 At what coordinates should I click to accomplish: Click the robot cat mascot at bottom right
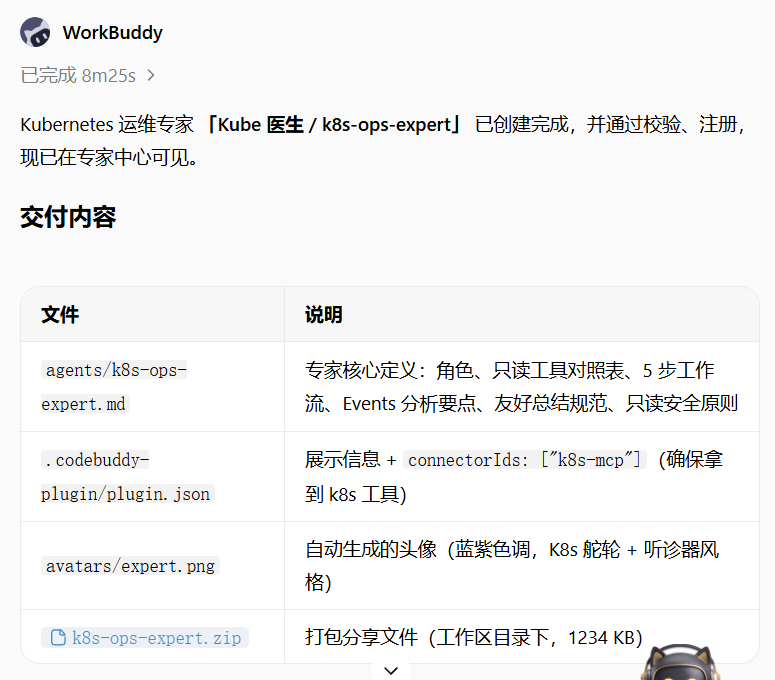pos(680,662)
